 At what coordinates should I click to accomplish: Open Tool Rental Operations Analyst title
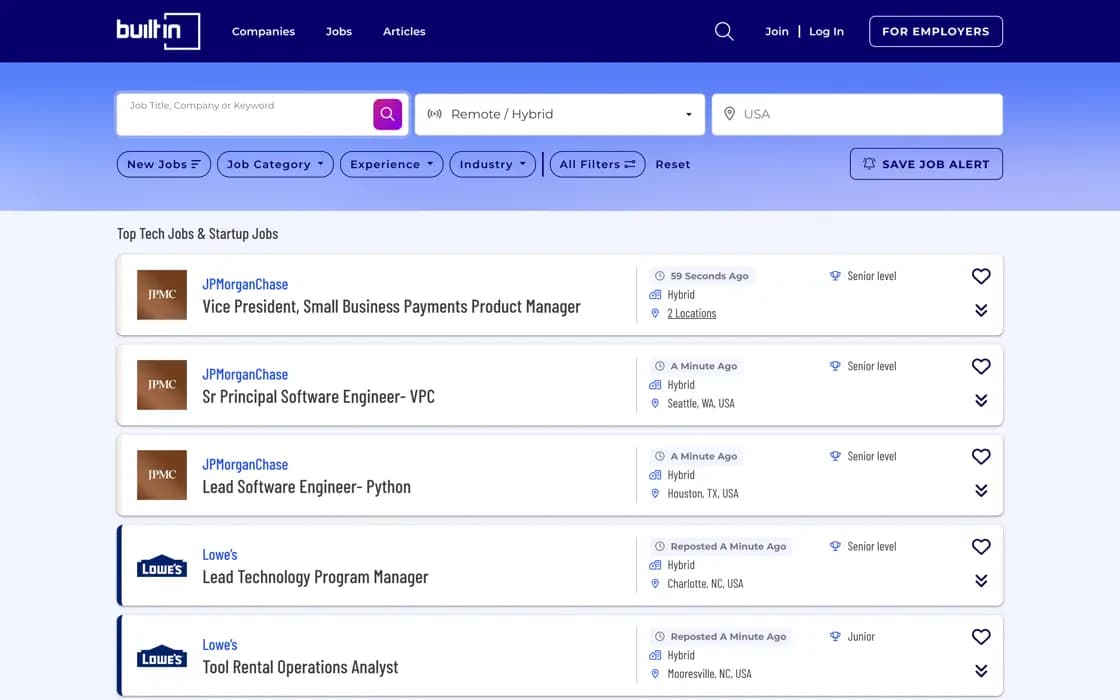pyautogui.click(x=300, y=666)
